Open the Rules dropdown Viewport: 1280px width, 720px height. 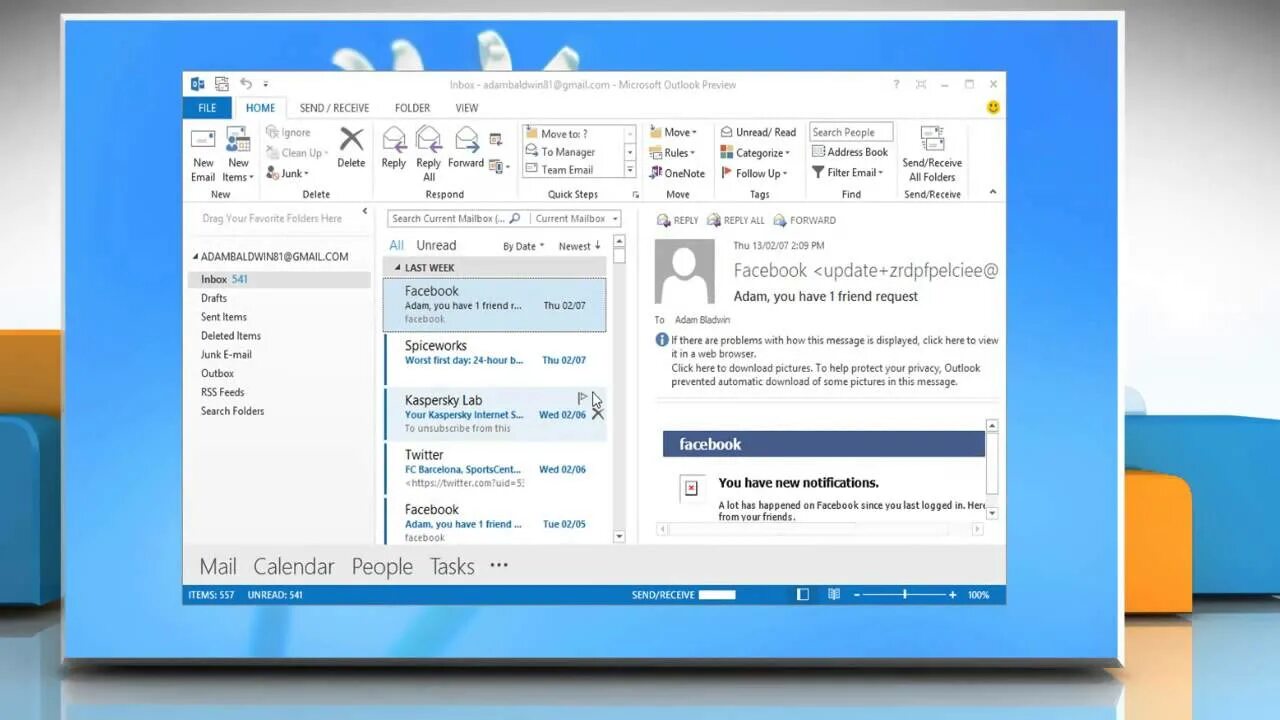(673, 153)
